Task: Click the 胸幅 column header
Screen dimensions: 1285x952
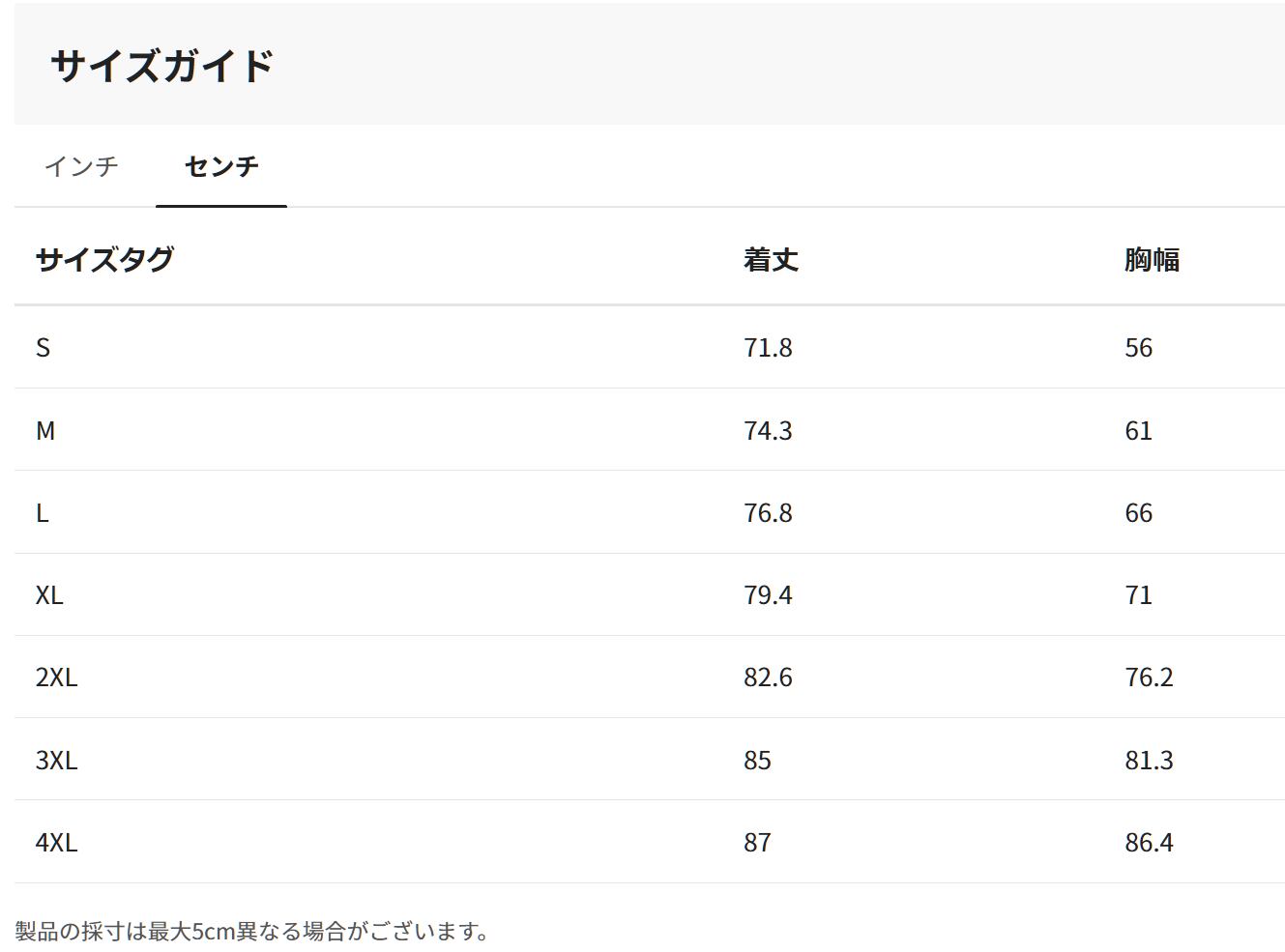Action: pyautogui.click(x=1152, y=259)
